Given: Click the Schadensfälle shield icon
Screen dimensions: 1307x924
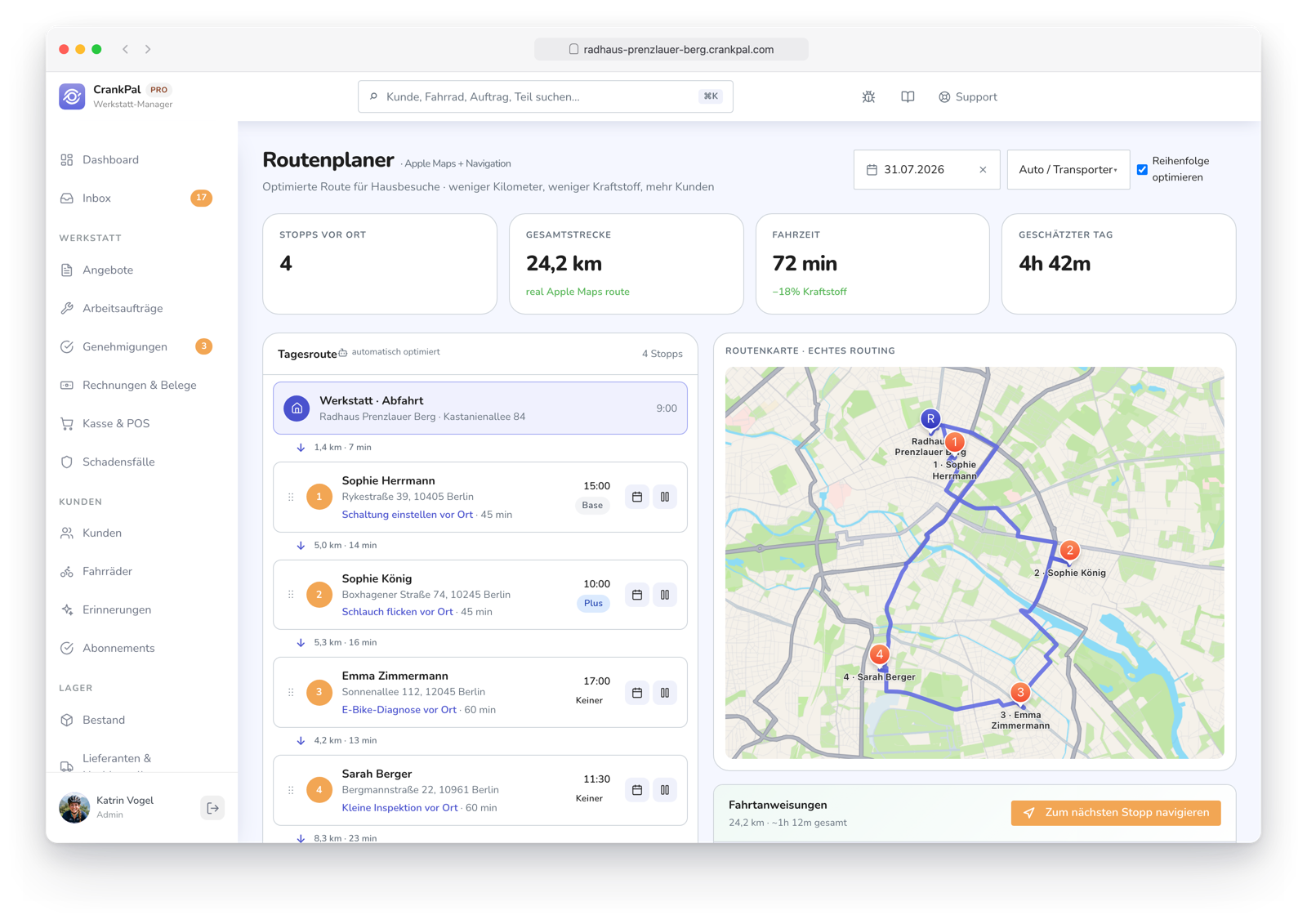Looking at the screenshot, I should click(x=67, y=462).
